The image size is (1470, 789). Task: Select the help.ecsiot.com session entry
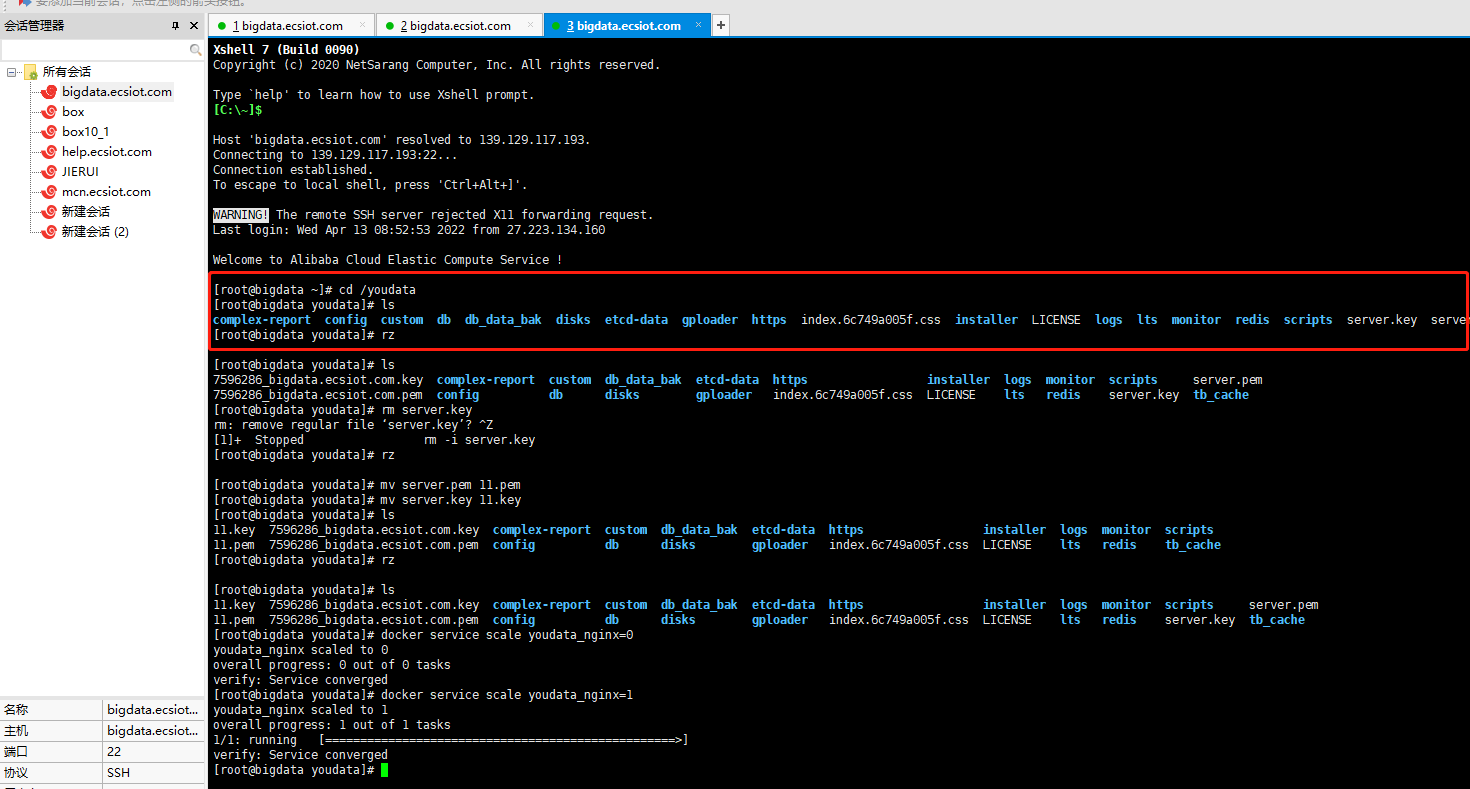tap(107, 152)
